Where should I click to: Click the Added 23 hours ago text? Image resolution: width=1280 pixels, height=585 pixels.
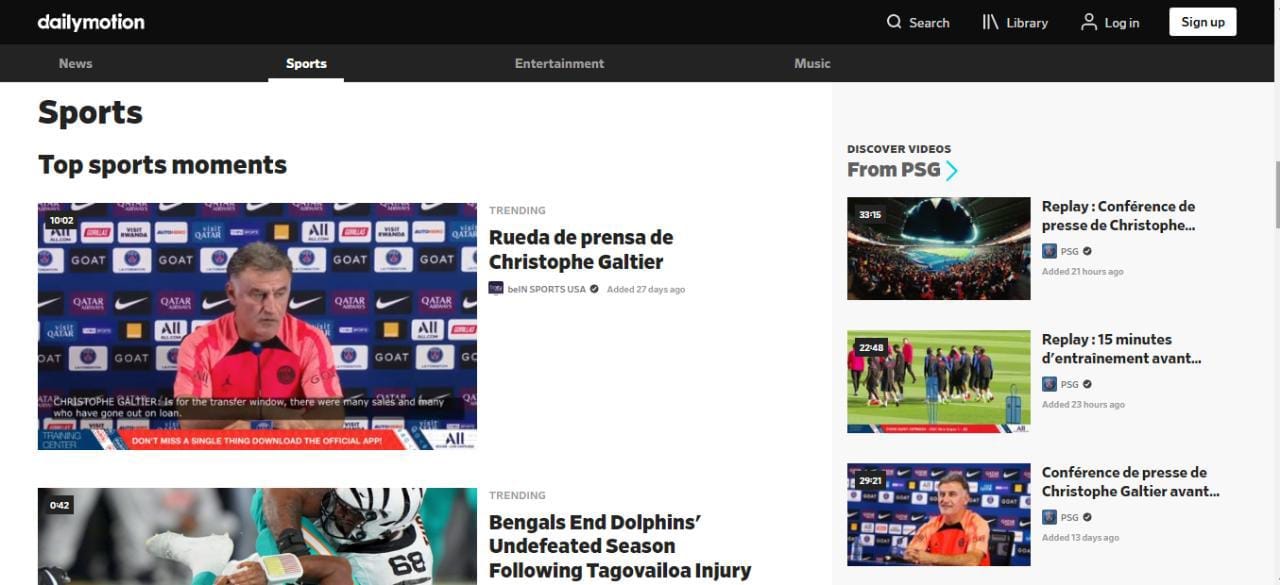1083,405
